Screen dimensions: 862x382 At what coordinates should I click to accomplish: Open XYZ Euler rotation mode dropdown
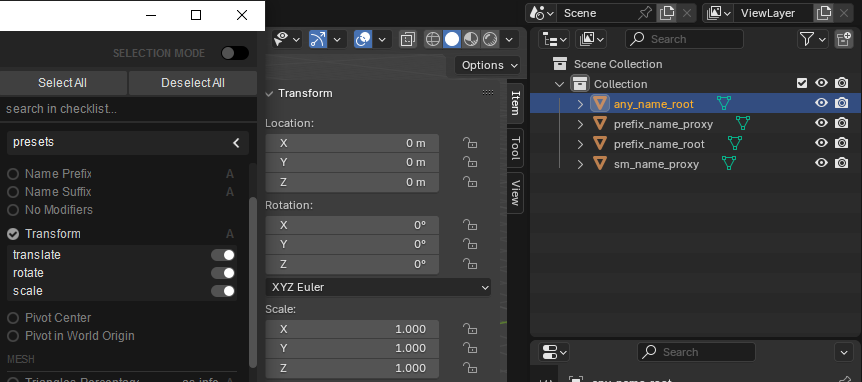(x=378, y=287)
